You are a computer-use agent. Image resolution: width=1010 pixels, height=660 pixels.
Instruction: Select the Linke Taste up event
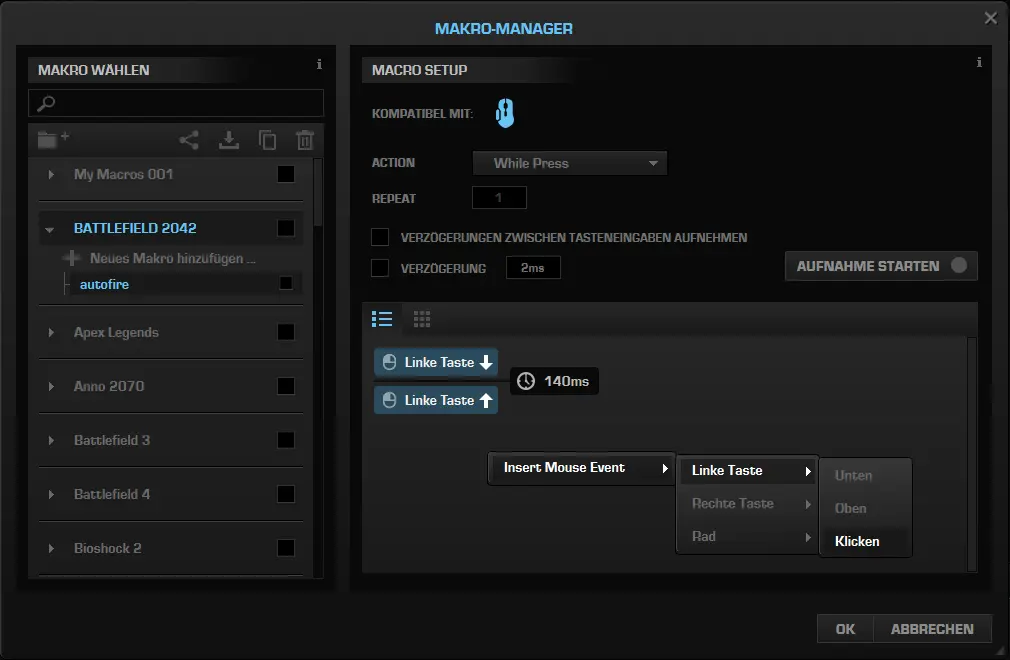pos(436,401)
